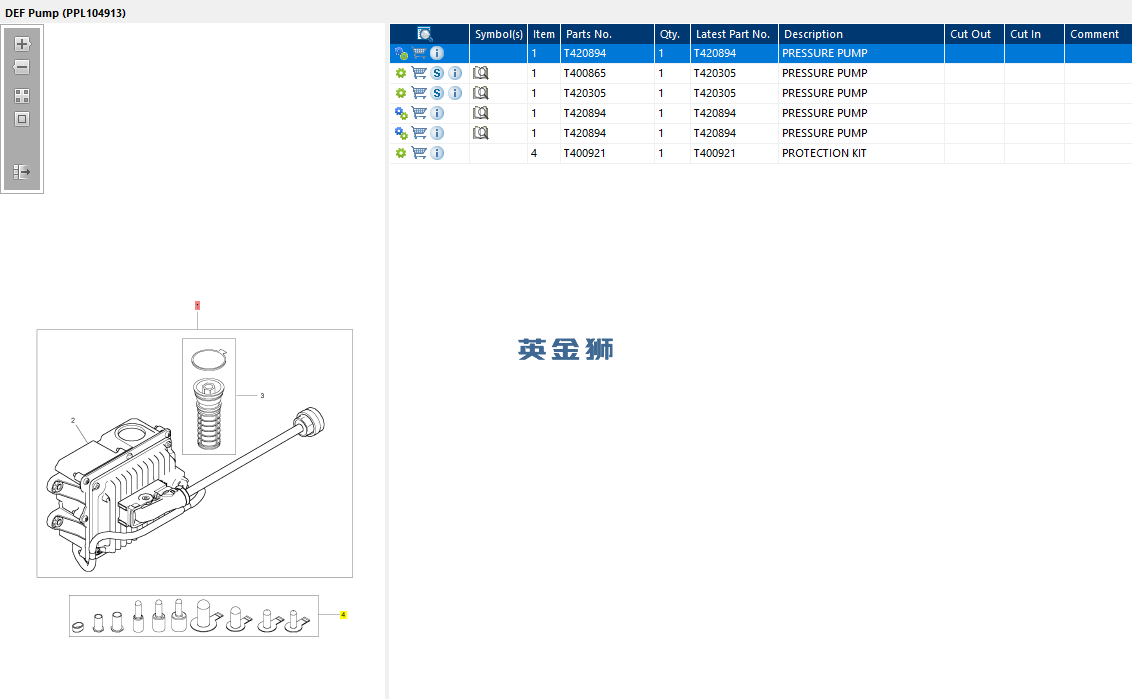Sort by the Qty. column header
The height and width of the screenshot is (699, 1132).
coord(672,34)
